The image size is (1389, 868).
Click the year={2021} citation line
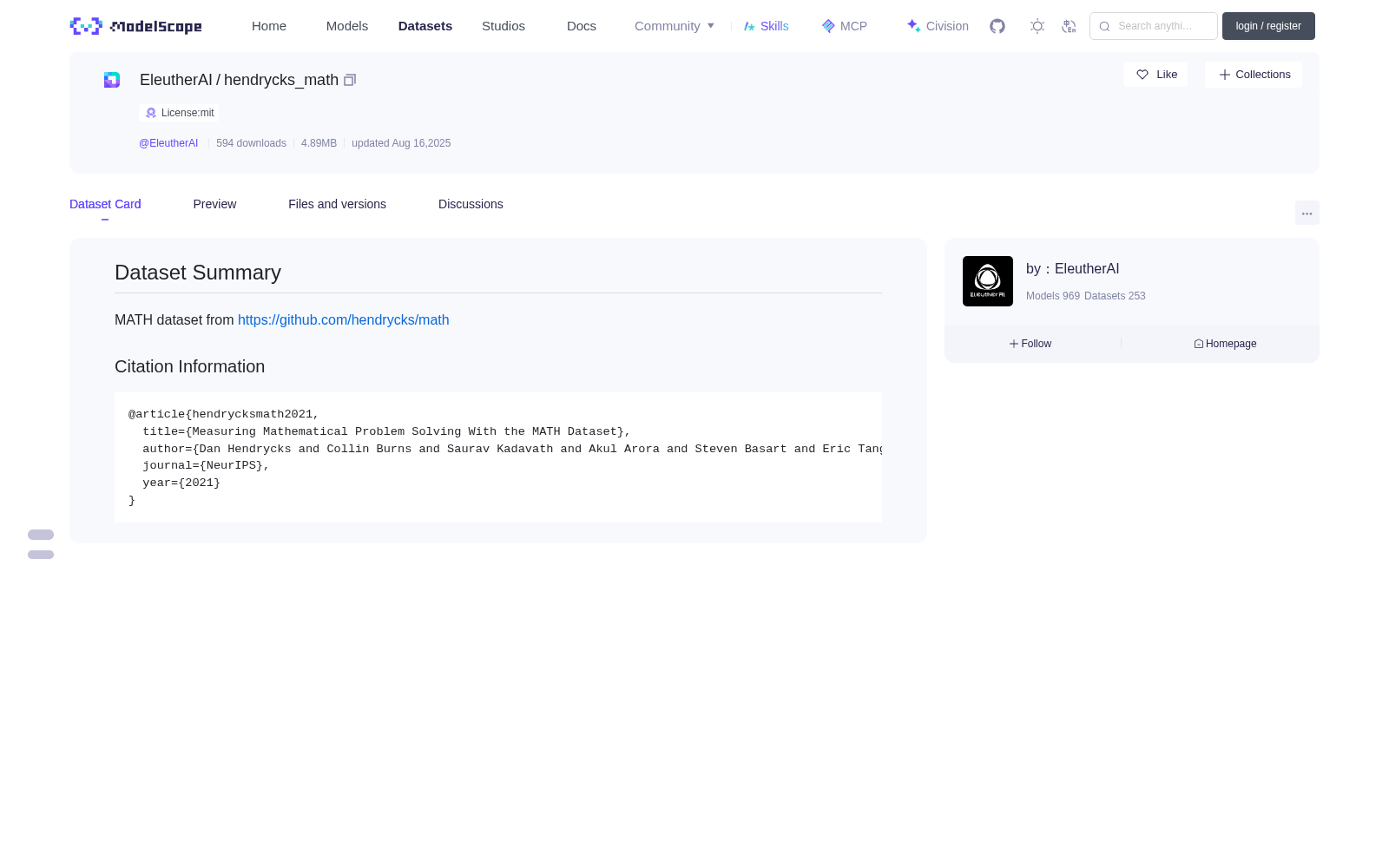[181, 483]
